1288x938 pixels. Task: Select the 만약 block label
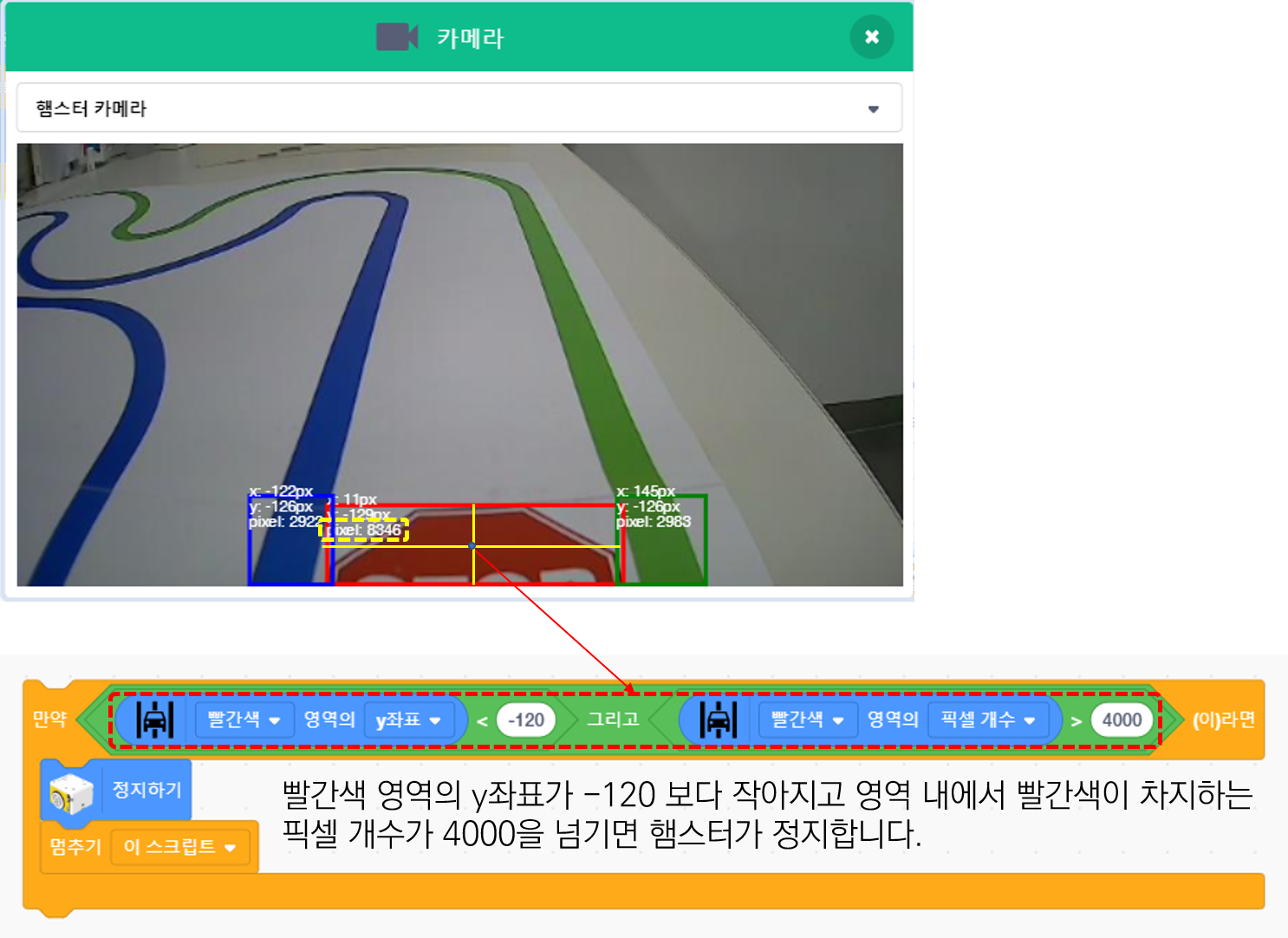(x=49, y=720)
